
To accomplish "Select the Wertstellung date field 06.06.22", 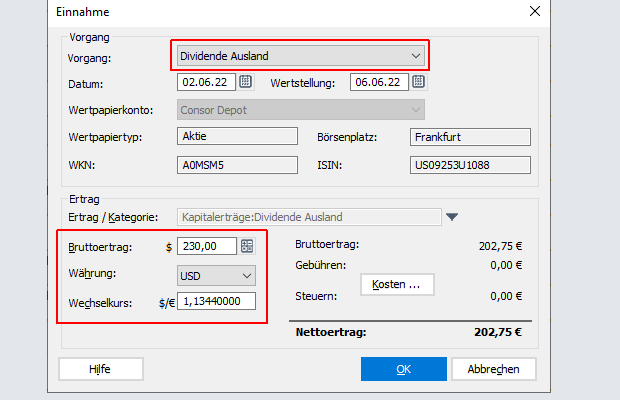I will pos(379,82).
